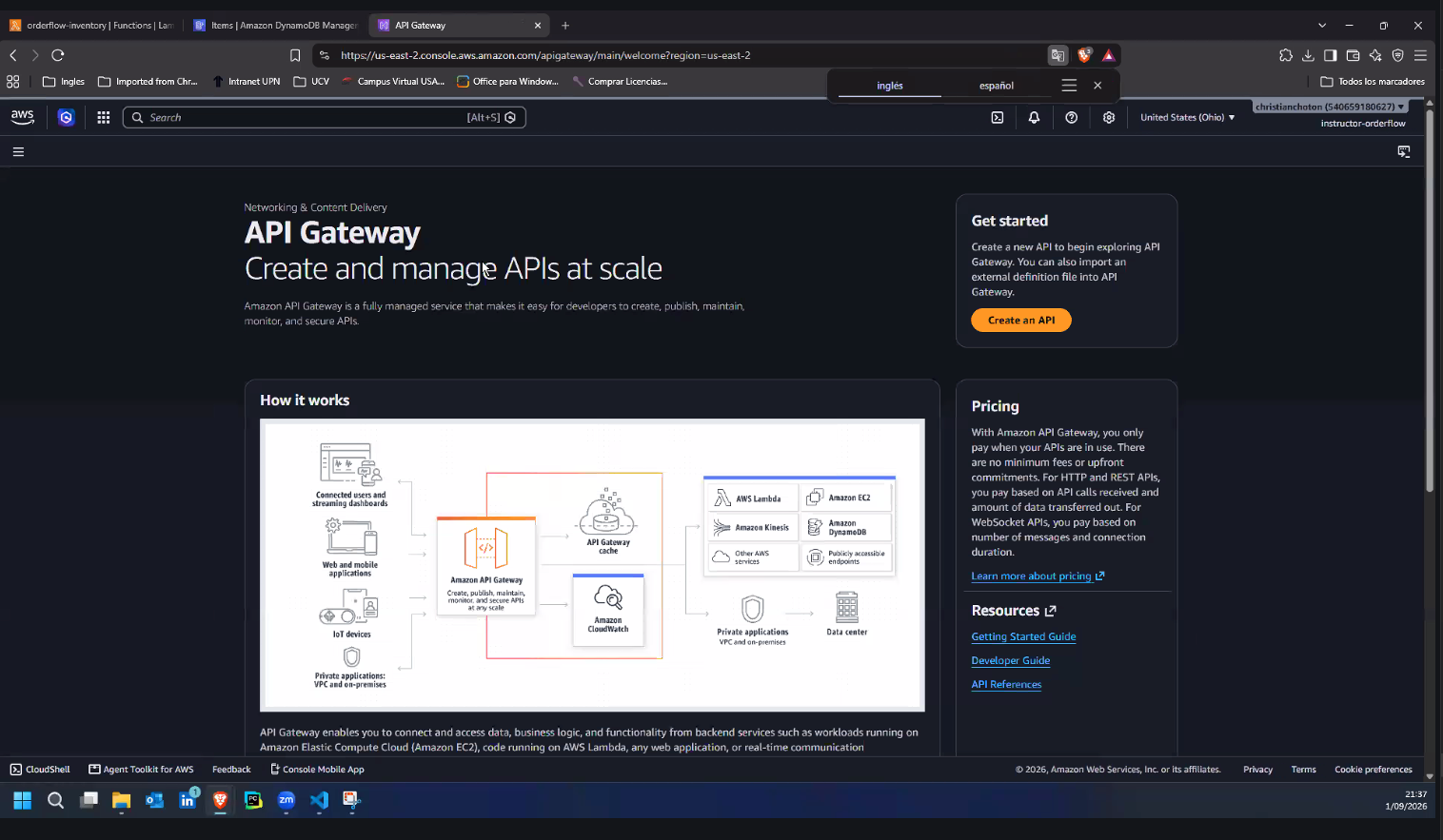The width and height of the screenshot is (1443, 840).
Task: Expand the United States (Ohio) region dropdown
Action: [1187, 117]
